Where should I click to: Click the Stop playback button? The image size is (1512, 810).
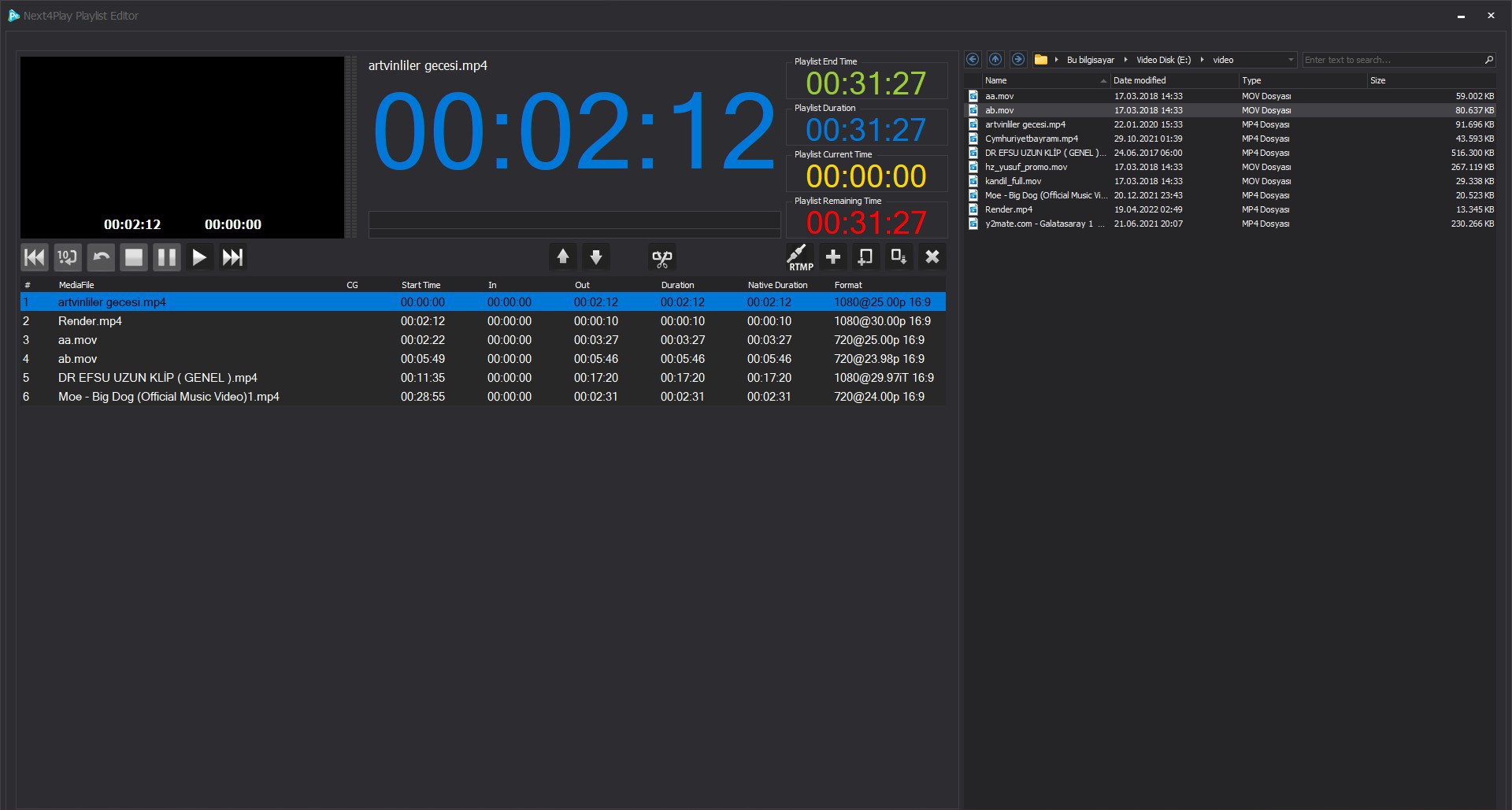click(x=134, y=257)
